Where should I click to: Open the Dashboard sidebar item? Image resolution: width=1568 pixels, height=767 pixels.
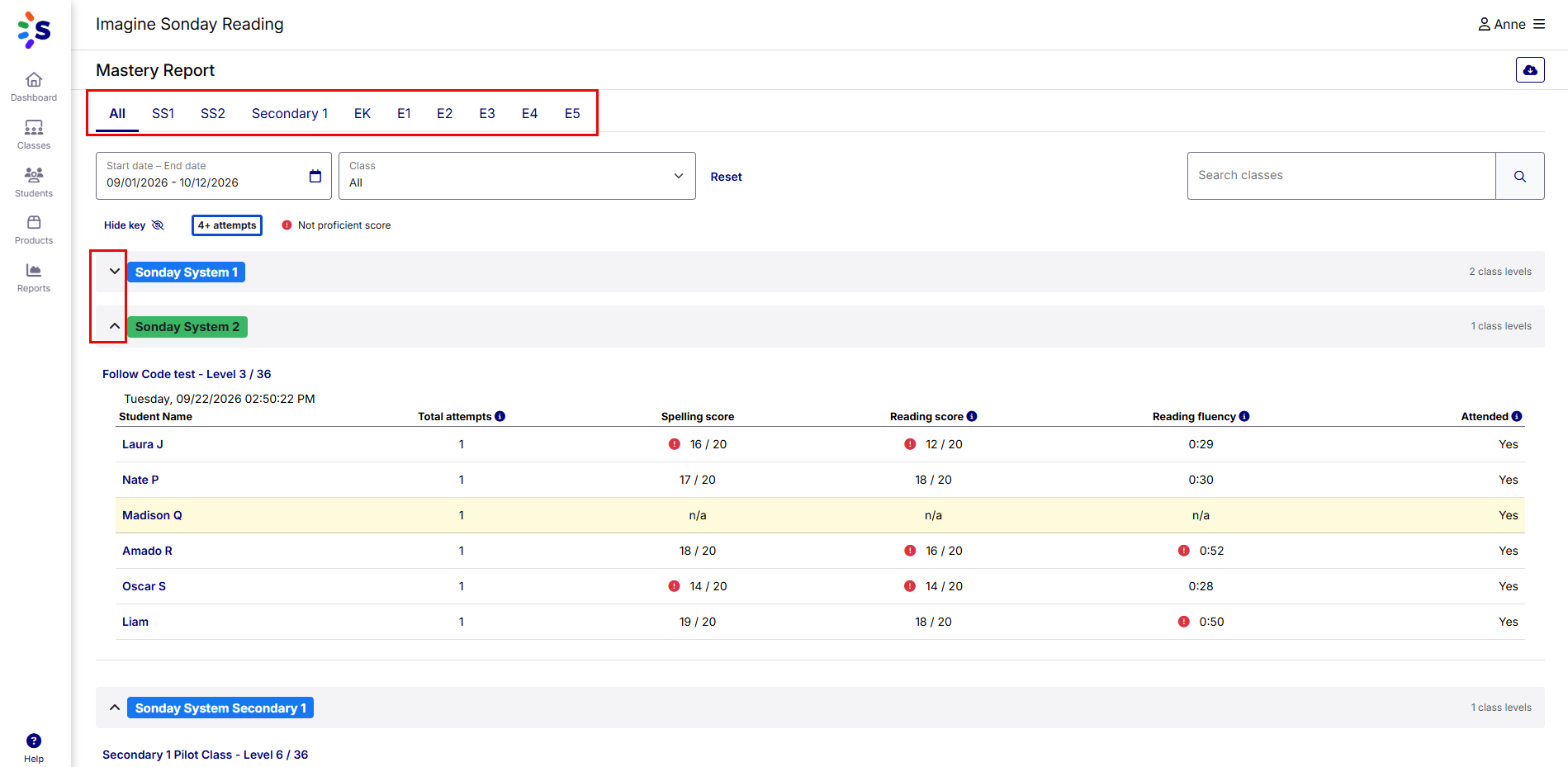pos(34,87)
